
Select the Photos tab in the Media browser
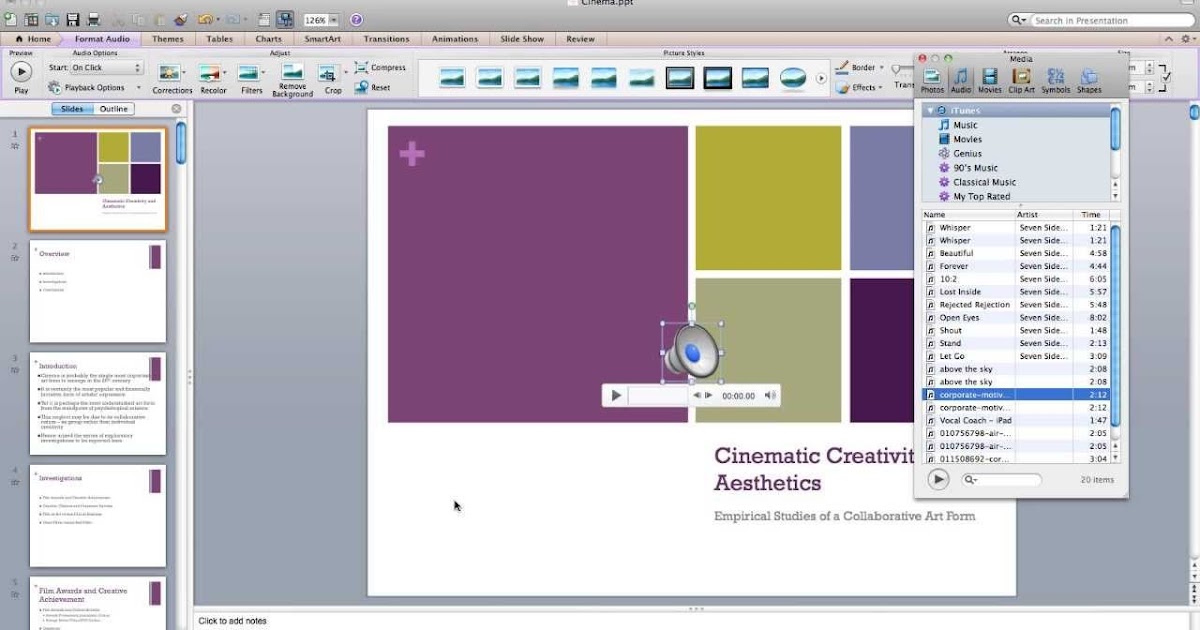tap(932, 79)
